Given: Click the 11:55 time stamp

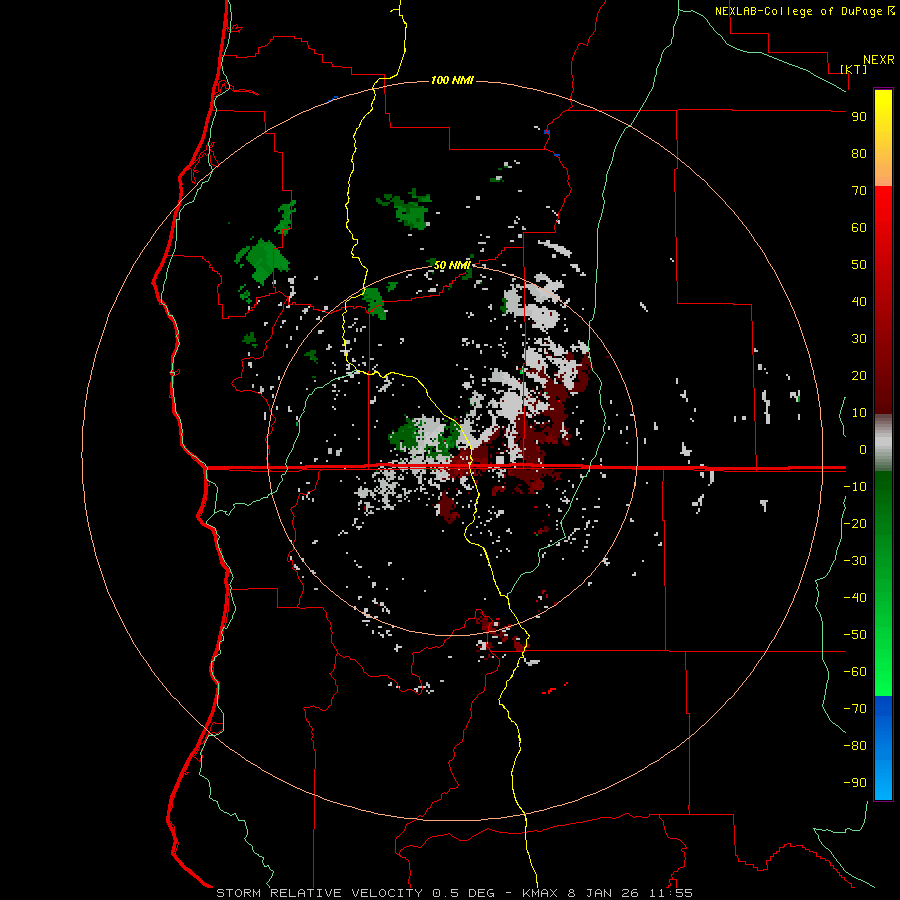Looking at the screenshot, I should point(671,893).
